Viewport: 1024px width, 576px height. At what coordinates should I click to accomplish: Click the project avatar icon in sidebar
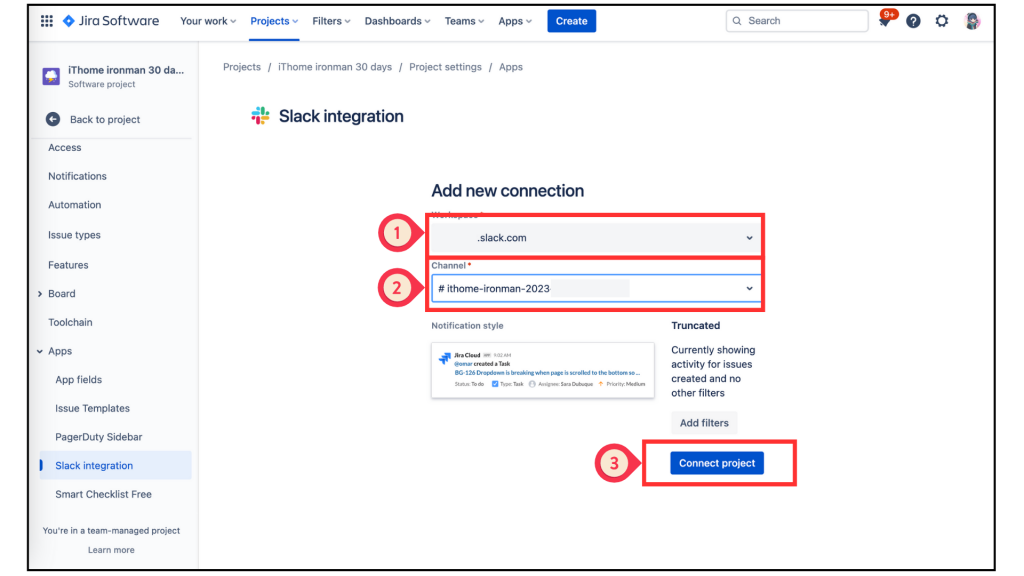pos(51,76)
